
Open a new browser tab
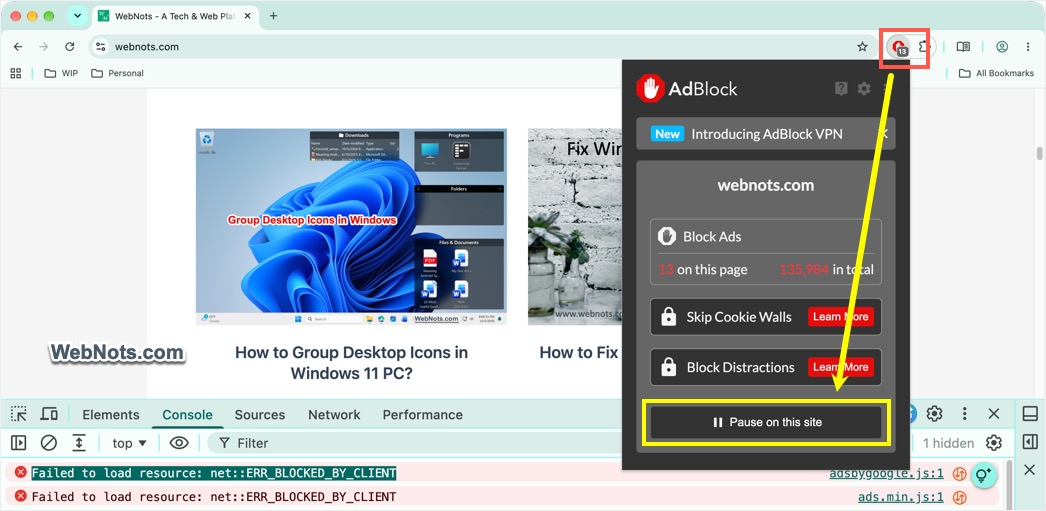point(274,16)
